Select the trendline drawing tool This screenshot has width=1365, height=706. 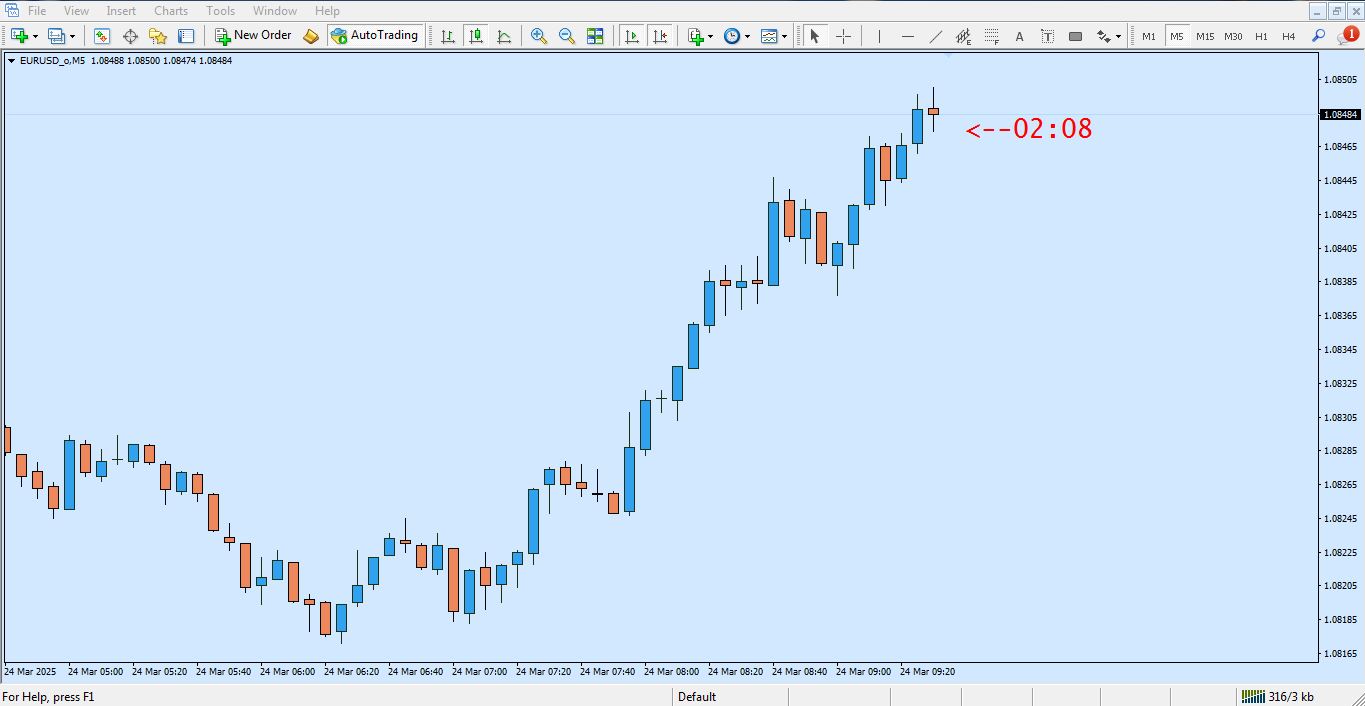click(935, 36)
